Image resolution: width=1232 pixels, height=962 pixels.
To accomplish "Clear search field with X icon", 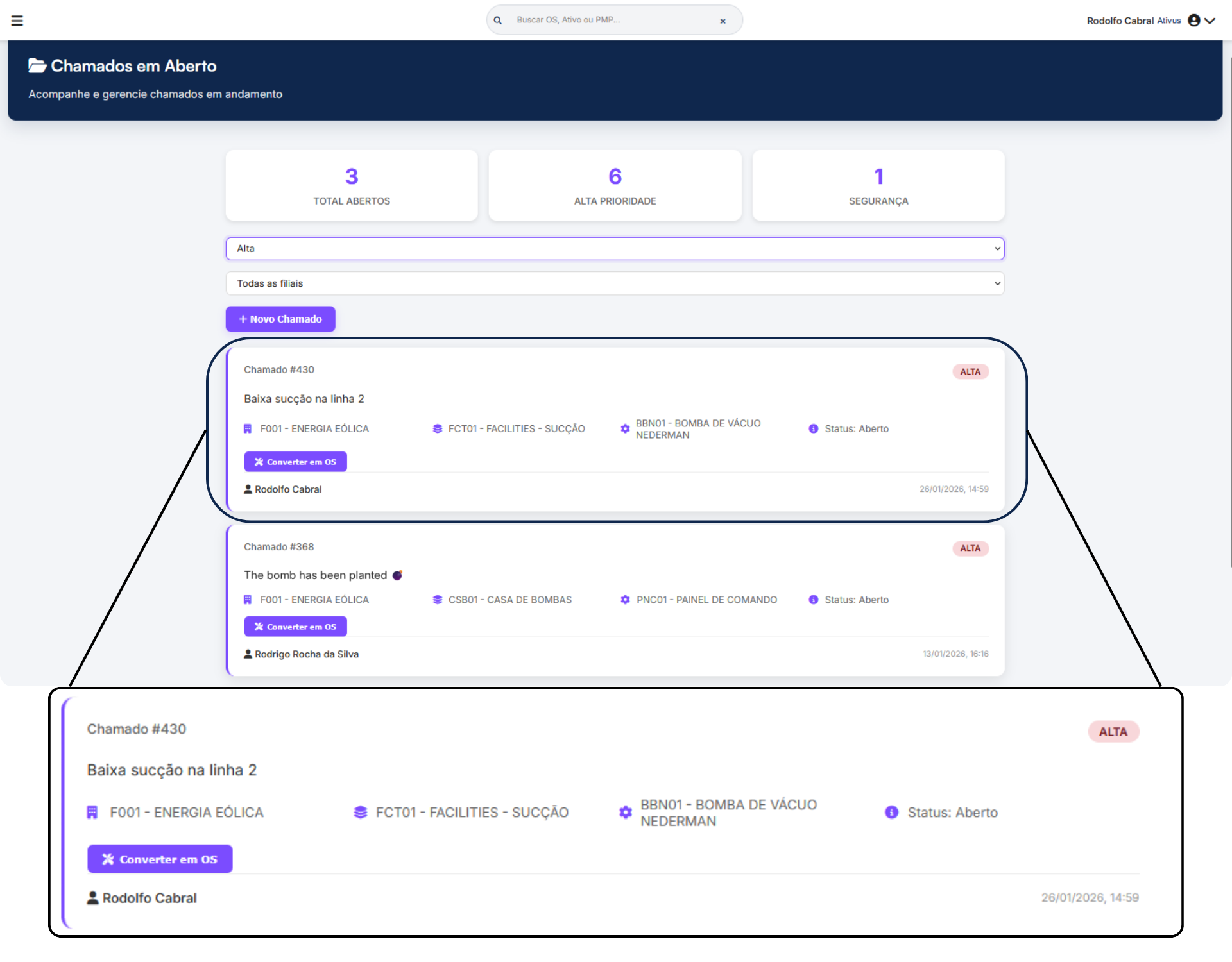I will click(723, 21).
